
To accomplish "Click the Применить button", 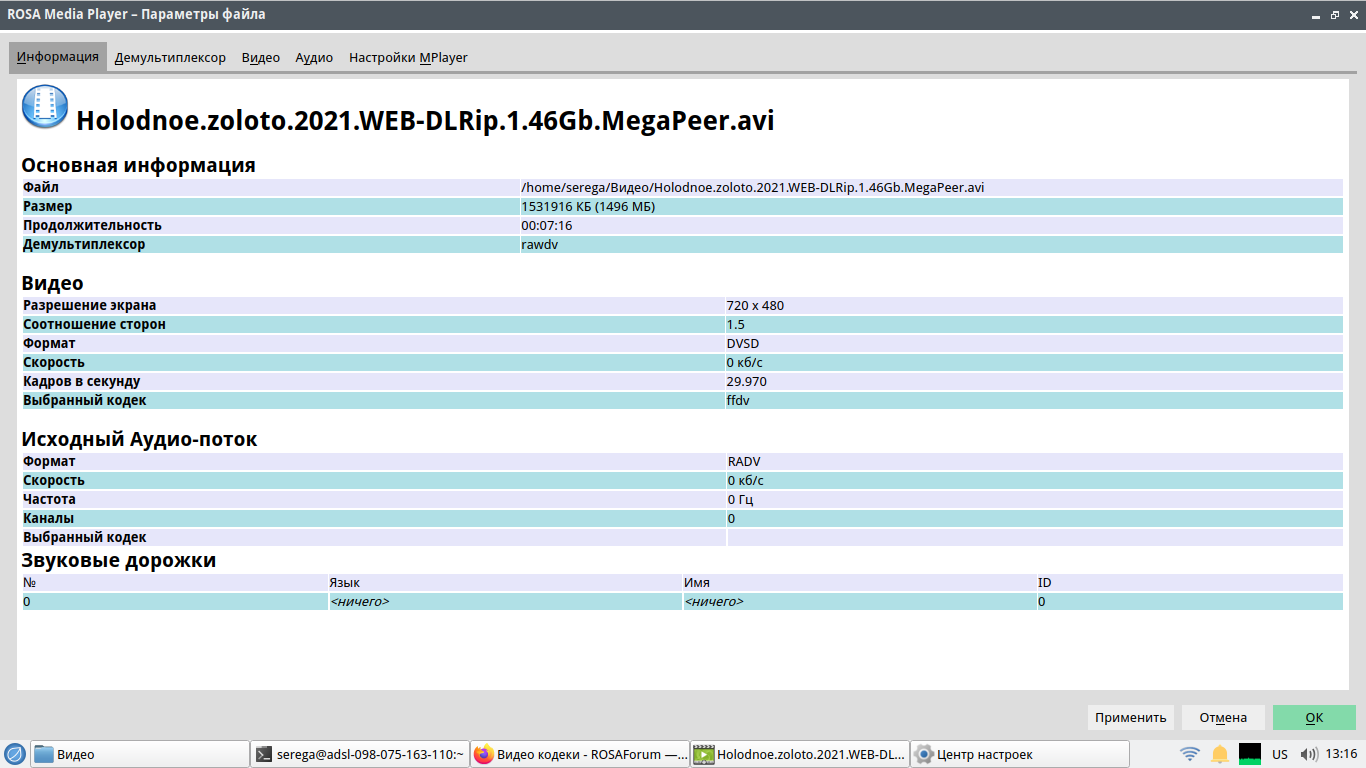I will click(x=1131, y=717).
